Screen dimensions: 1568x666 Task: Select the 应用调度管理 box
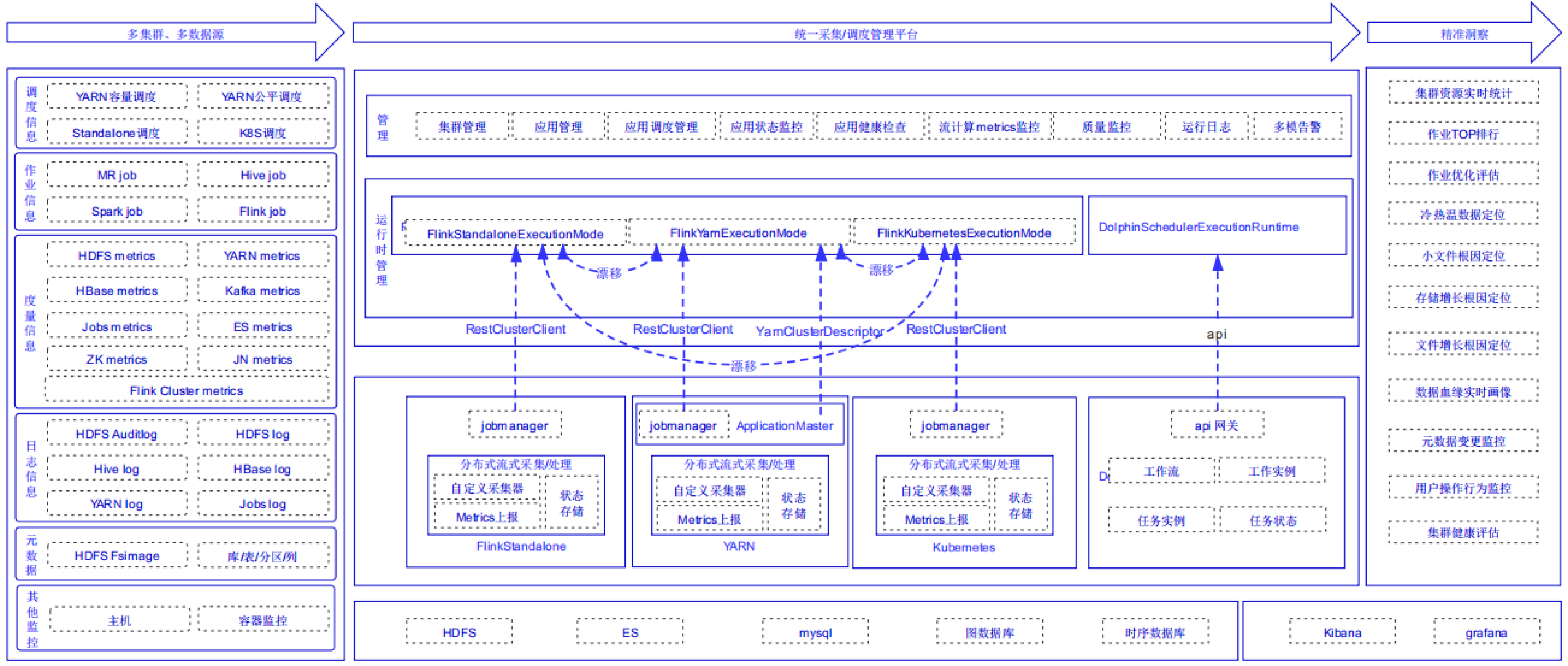tap(662, 126)
